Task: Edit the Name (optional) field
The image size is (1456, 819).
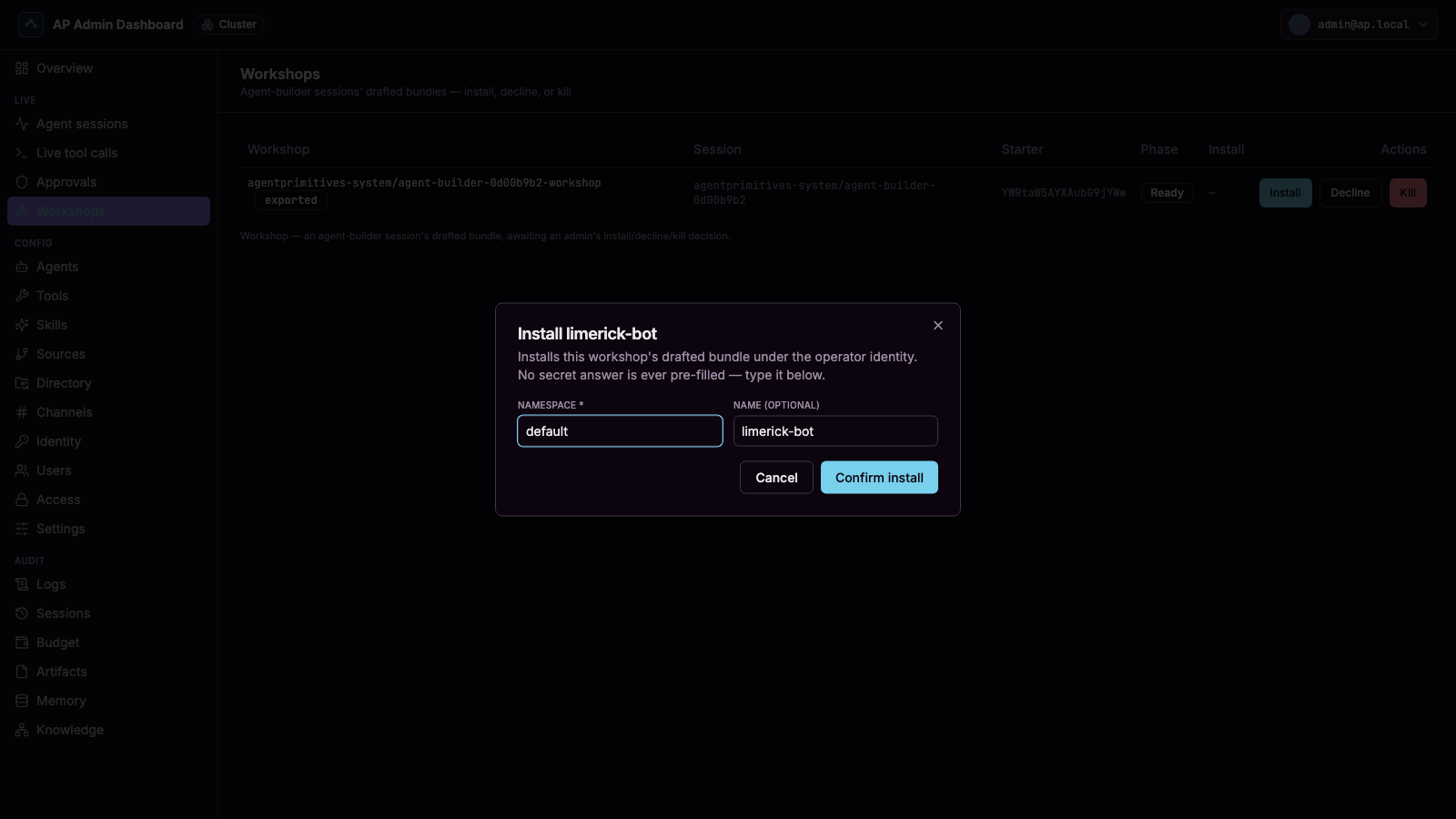Action: 835,431
